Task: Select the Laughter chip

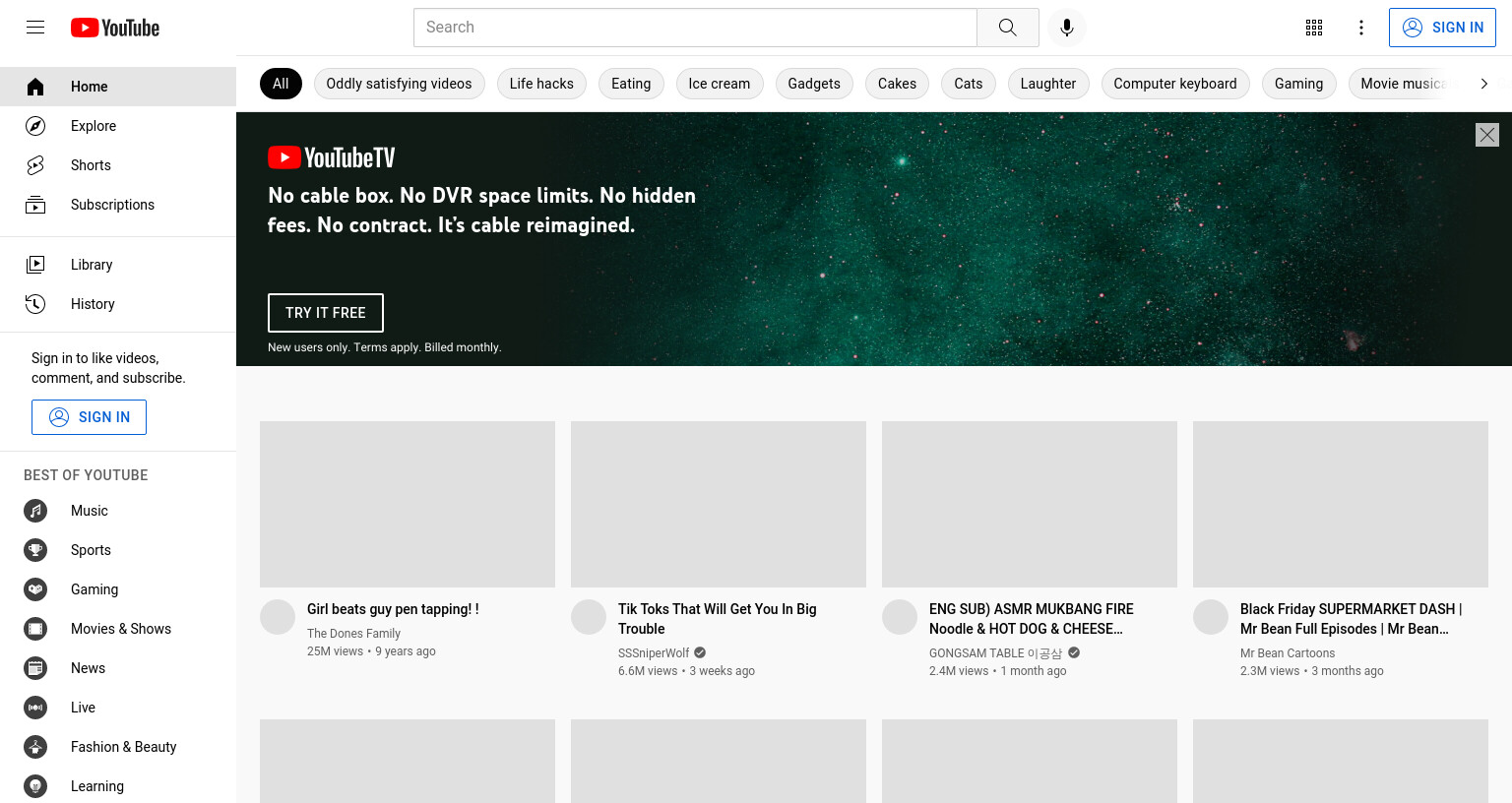Action: tap(1048, 84)
